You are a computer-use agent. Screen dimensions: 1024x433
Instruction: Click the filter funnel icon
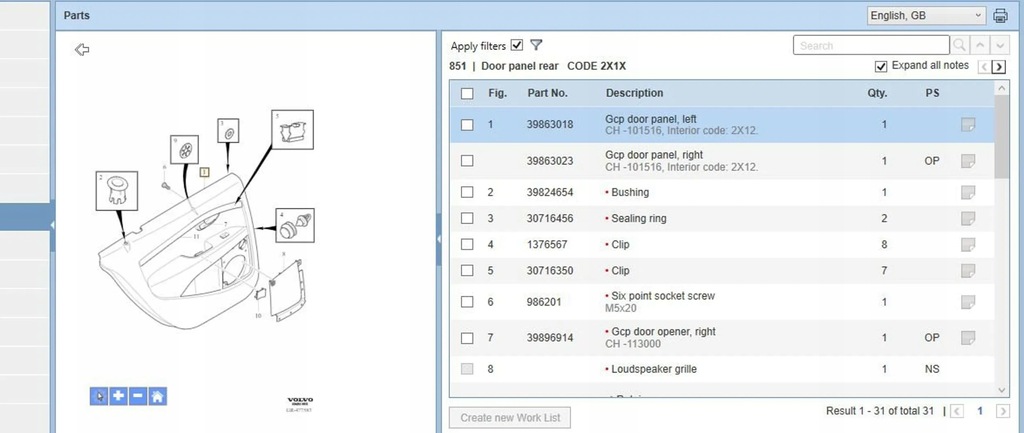pos(536,45)
